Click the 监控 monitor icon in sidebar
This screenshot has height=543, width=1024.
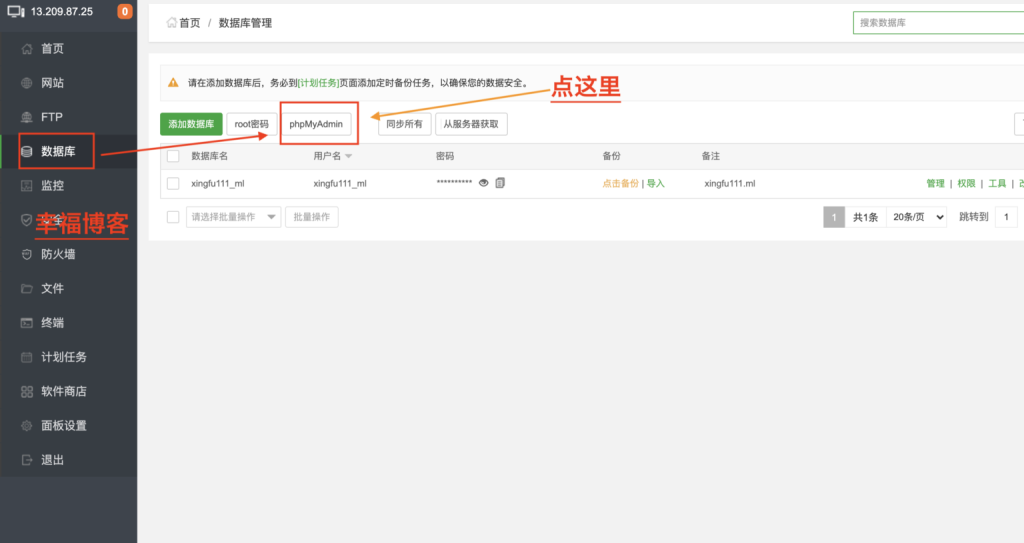coord(26,186)
